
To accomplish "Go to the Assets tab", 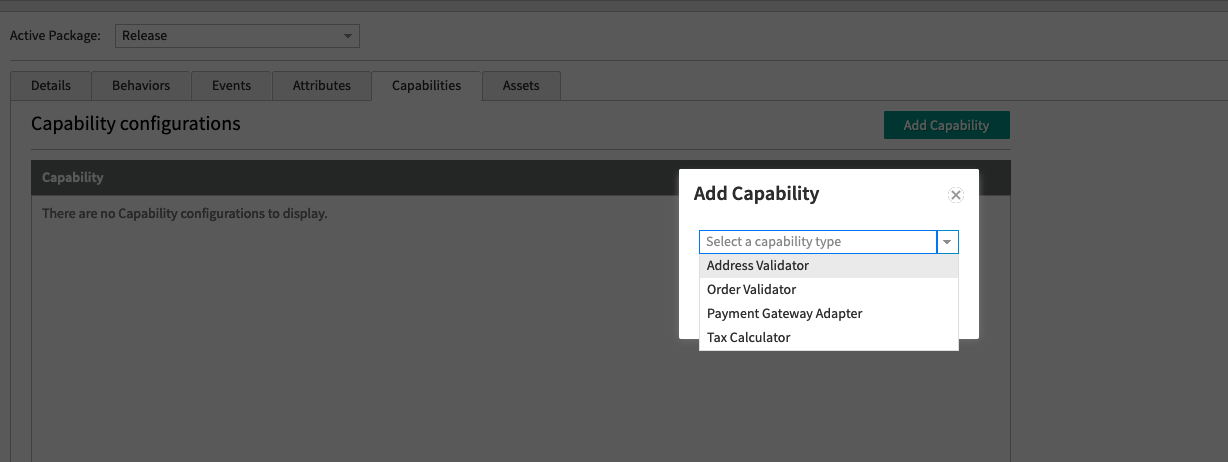I will tap(521, 86).
